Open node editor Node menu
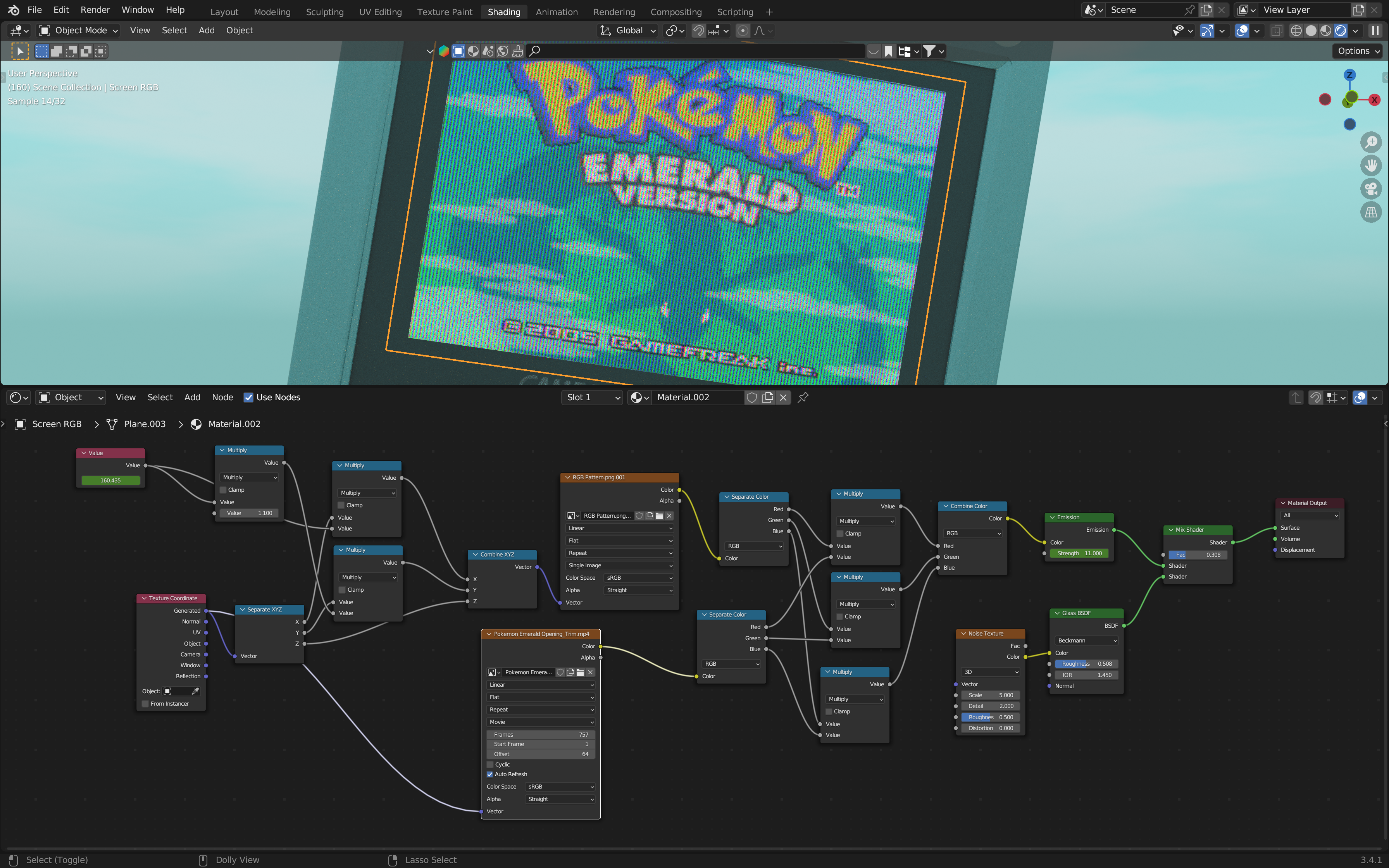The width and height of the screenshot is (1389, 868). pyautogui.click(x=222, y=397)
